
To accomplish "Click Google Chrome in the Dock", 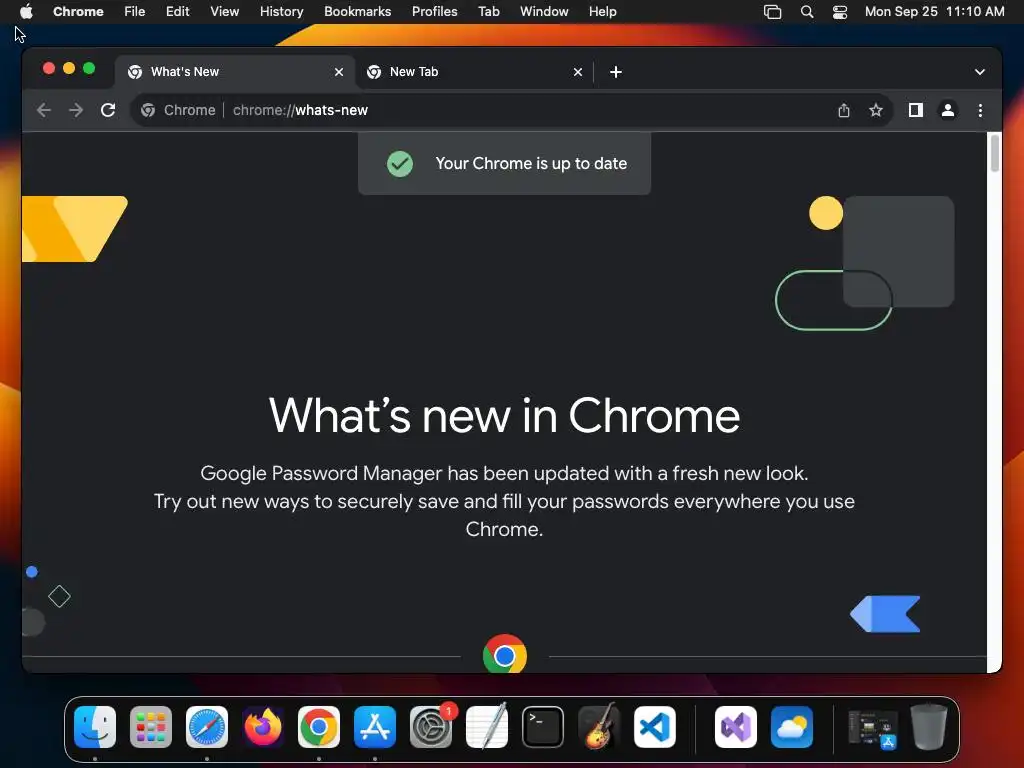I will tap(319, 727).
